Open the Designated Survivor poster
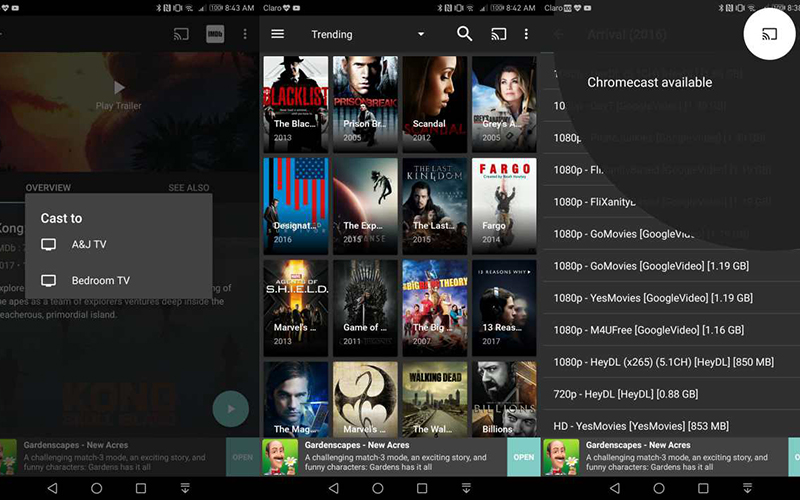Viewport: 800px width, 500px height. pyautogui.click(x=296, y=206)
